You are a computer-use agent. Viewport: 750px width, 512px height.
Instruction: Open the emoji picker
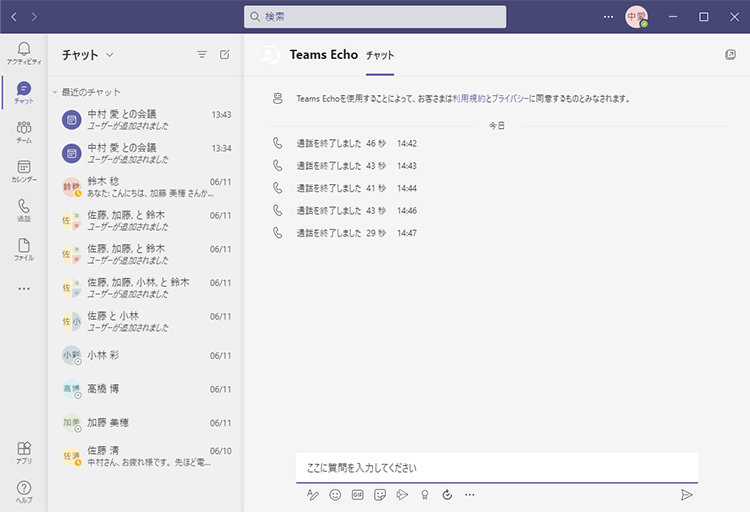(x=335, y=495)
